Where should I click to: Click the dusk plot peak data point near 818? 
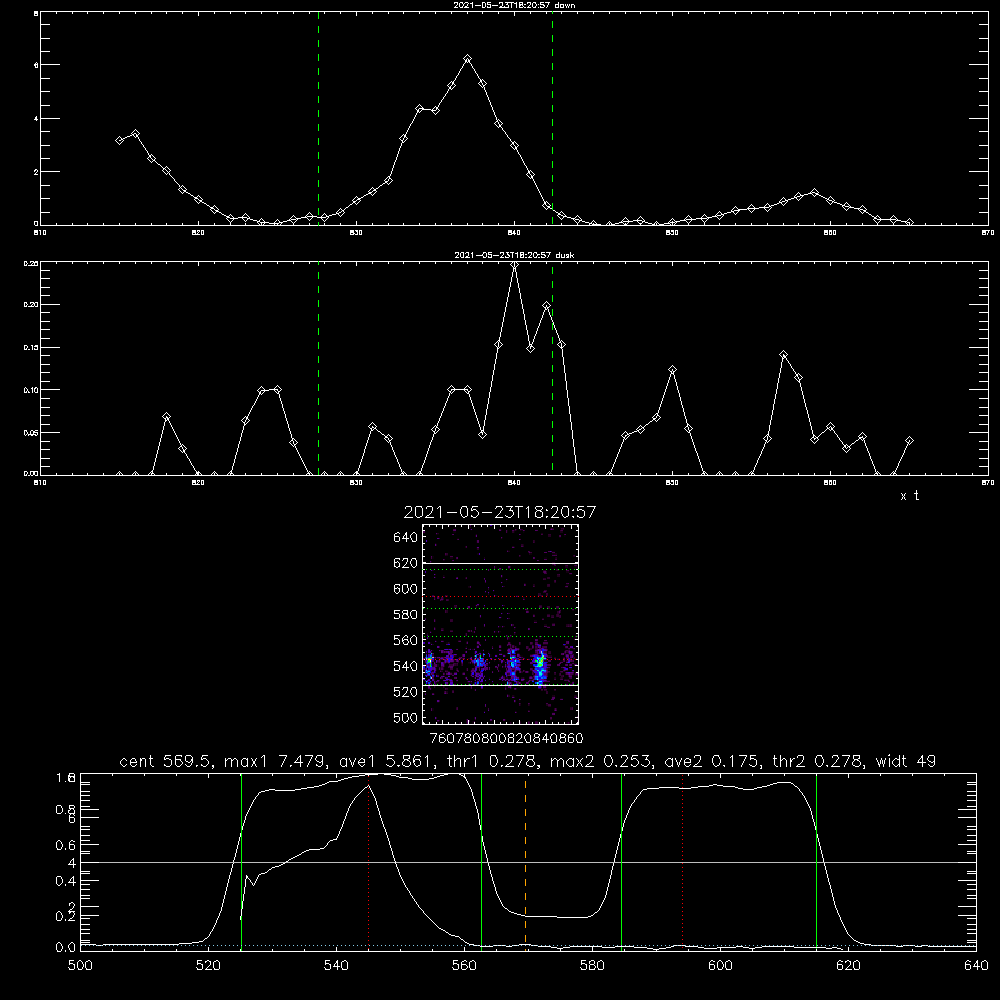click(x=166, y=416)
